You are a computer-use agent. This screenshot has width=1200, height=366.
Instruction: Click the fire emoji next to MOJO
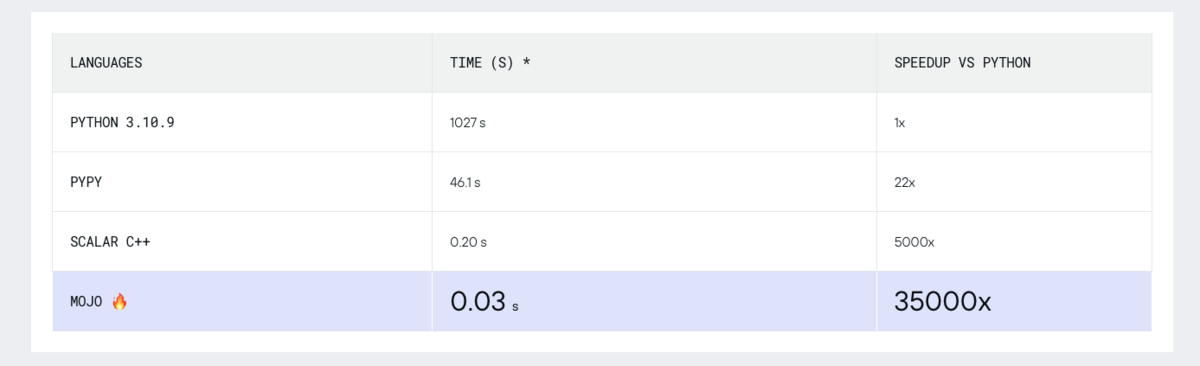point(120,302)
